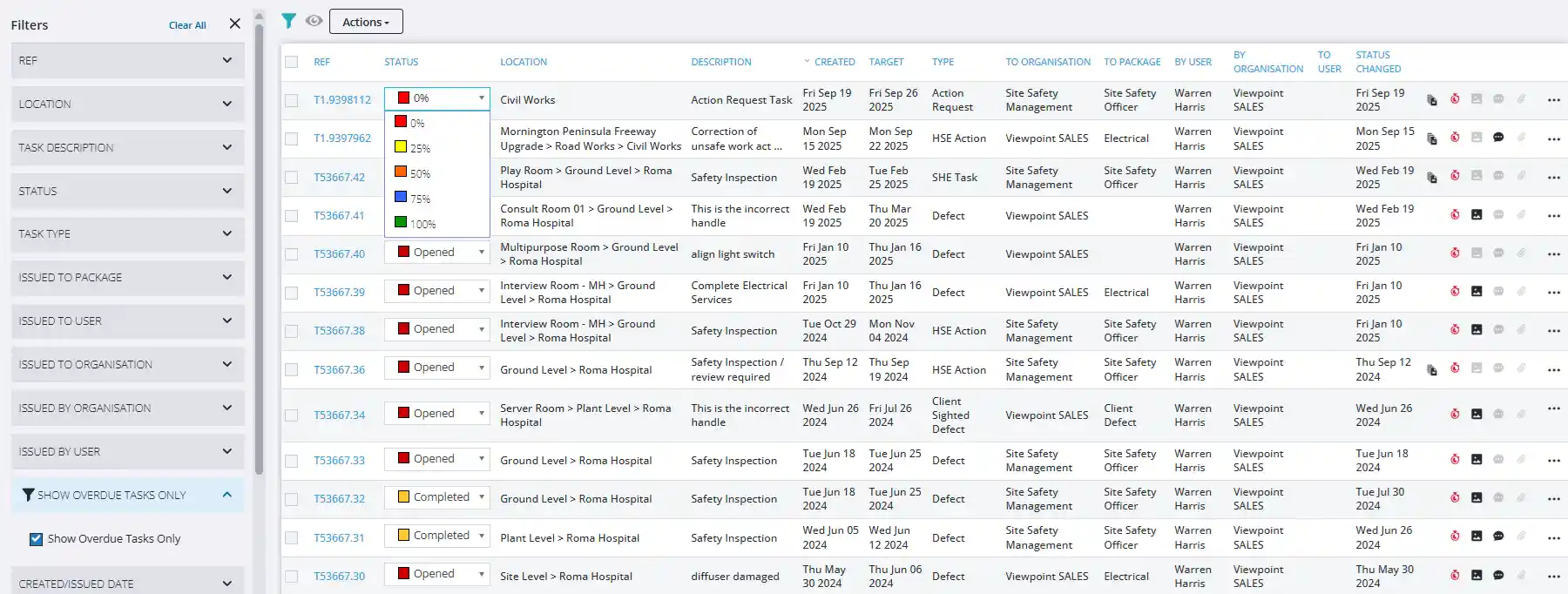Open the three-dots menu for row T53667.40
This screenshot has height=594, width=1568.
pos(1553,254)
